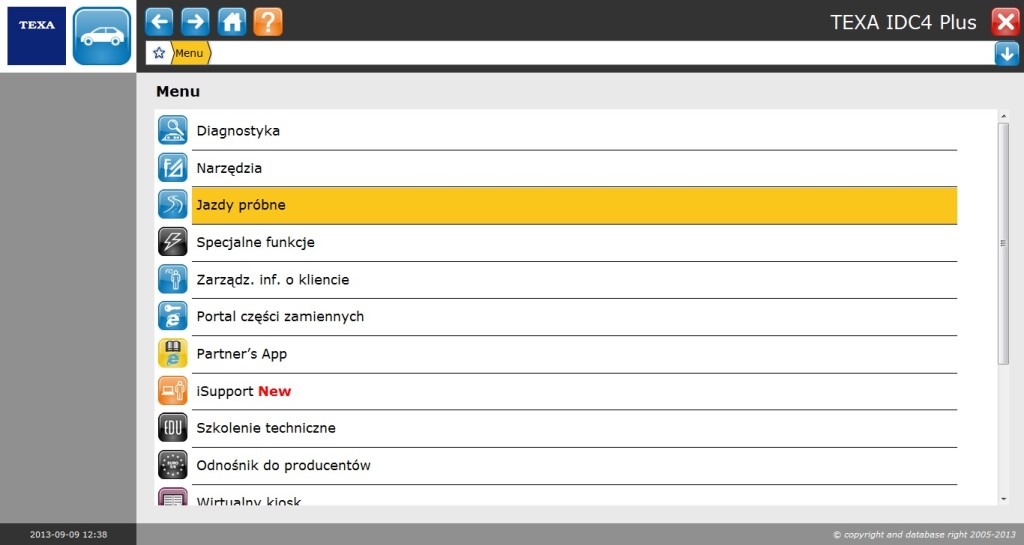Screen dimensions: 1024x545
Task: Expand the blue down-arrow in address bar
Action: click(x=1006, y=54)
